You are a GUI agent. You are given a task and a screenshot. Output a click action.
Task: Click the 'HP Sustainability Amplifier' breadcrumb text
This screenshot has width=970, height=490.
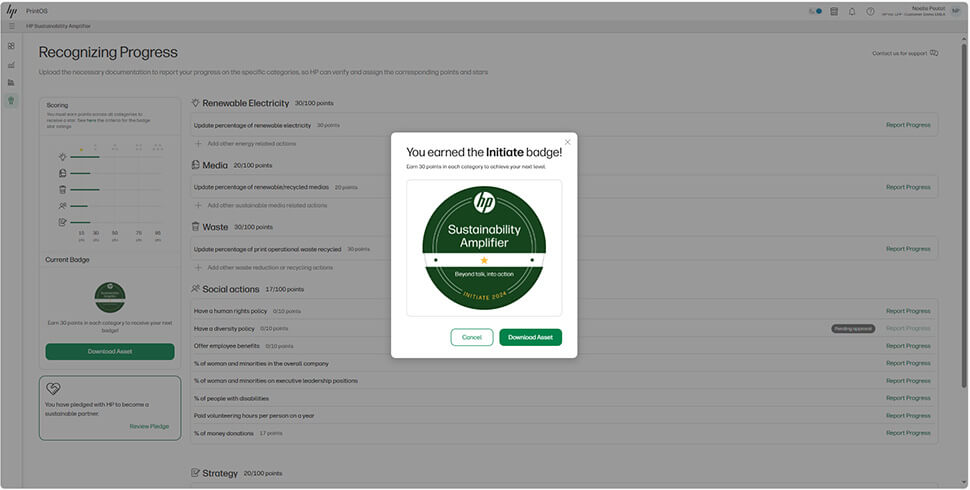(x=58, y=26)
